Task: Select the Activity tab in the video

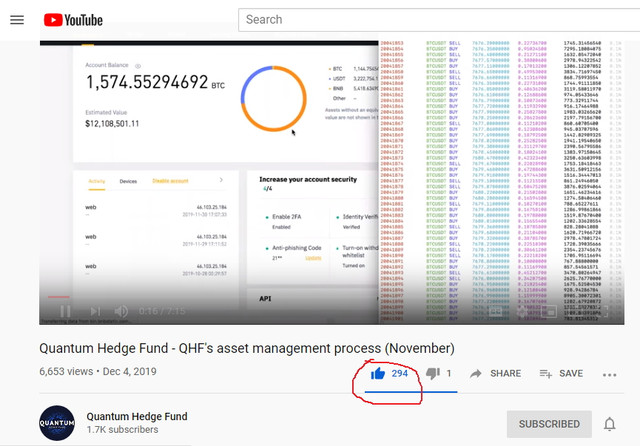Action: [97, 181]
